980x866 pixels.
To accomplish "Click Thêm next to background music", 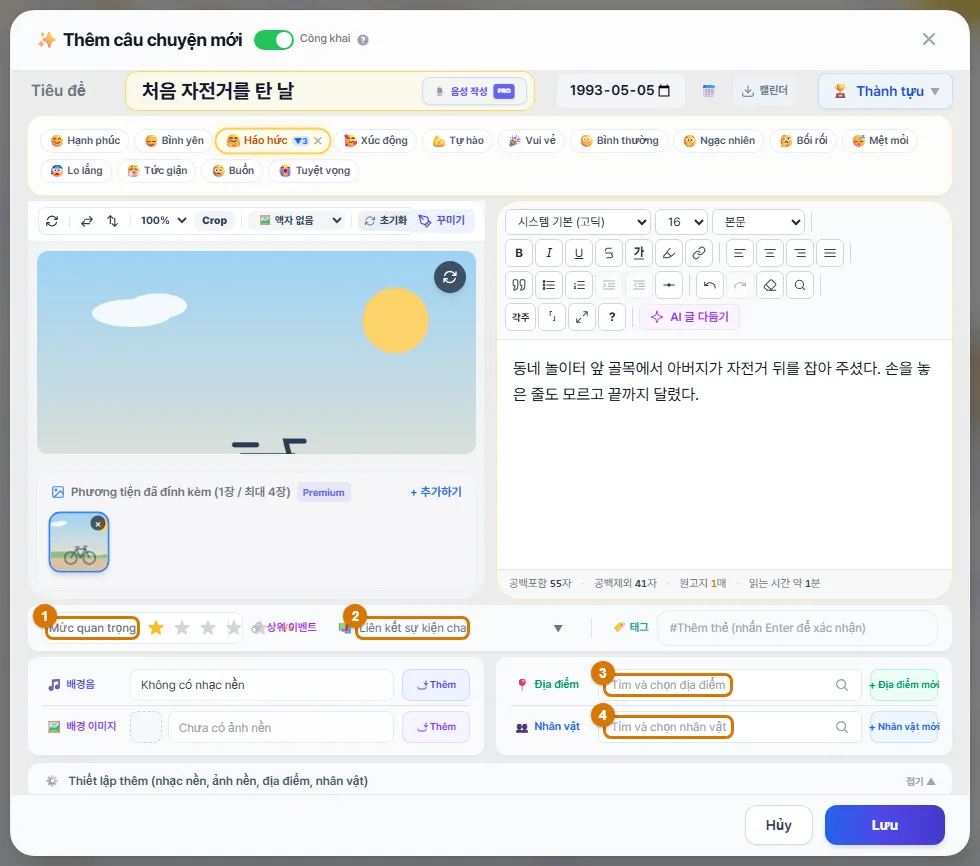I will tap(436, 685).
